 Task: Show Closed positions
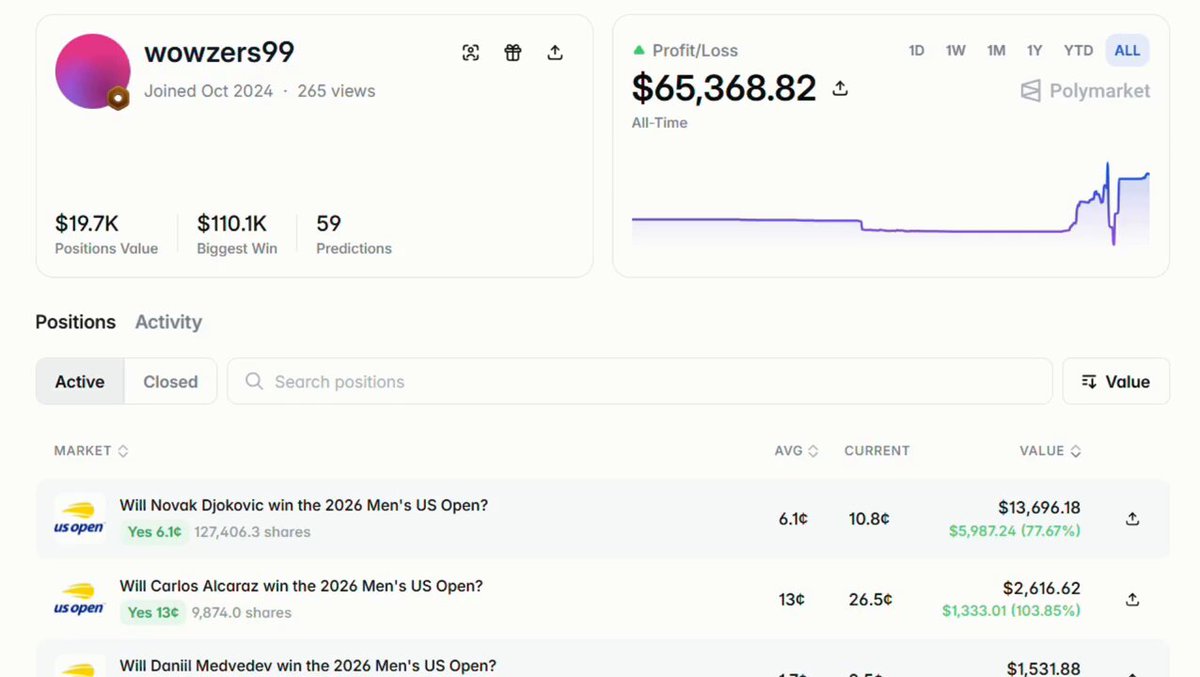(x=170, y=381)
